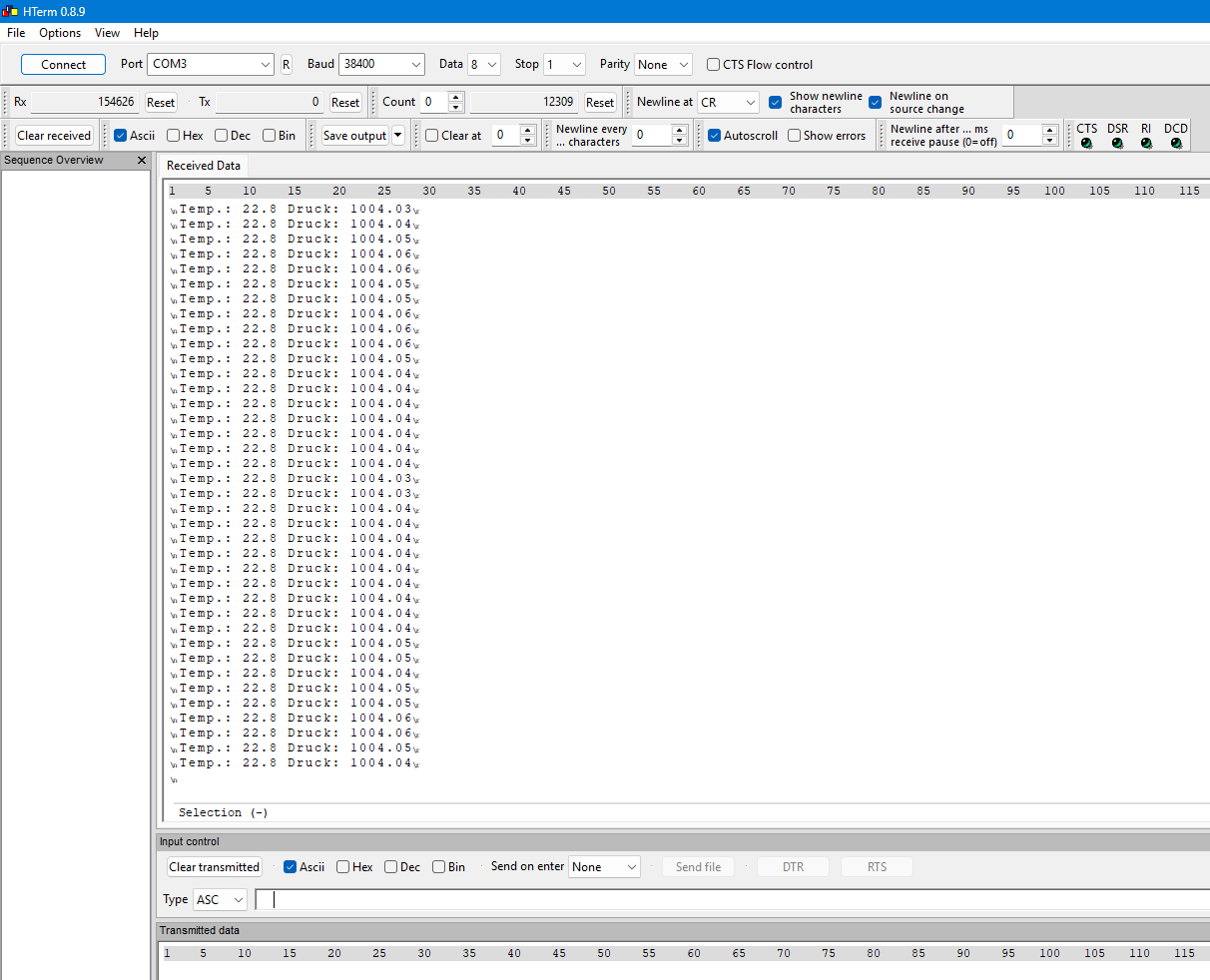This screenshot has height=980, width=1210.
Task: Close the Sequence Overview panel
Action: tap(141, 161)
